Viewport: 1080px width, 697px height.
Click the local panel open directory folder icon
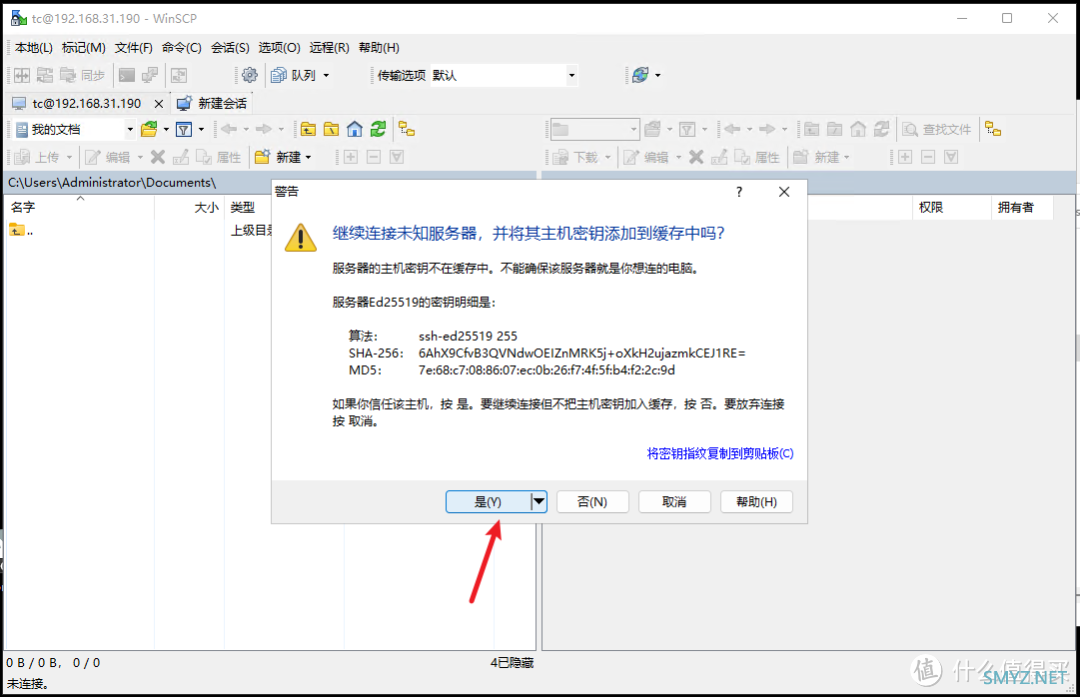coord(149,129)
